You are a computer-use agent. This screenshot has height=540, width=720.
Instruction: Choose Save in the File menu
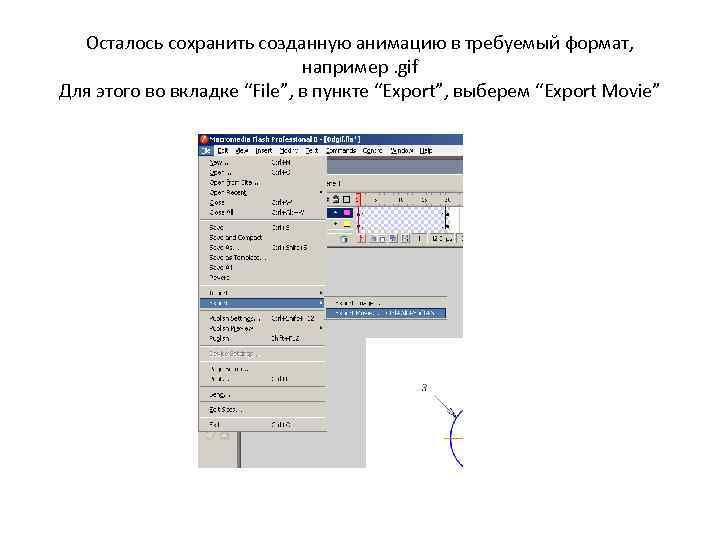[x=263, y=228]
